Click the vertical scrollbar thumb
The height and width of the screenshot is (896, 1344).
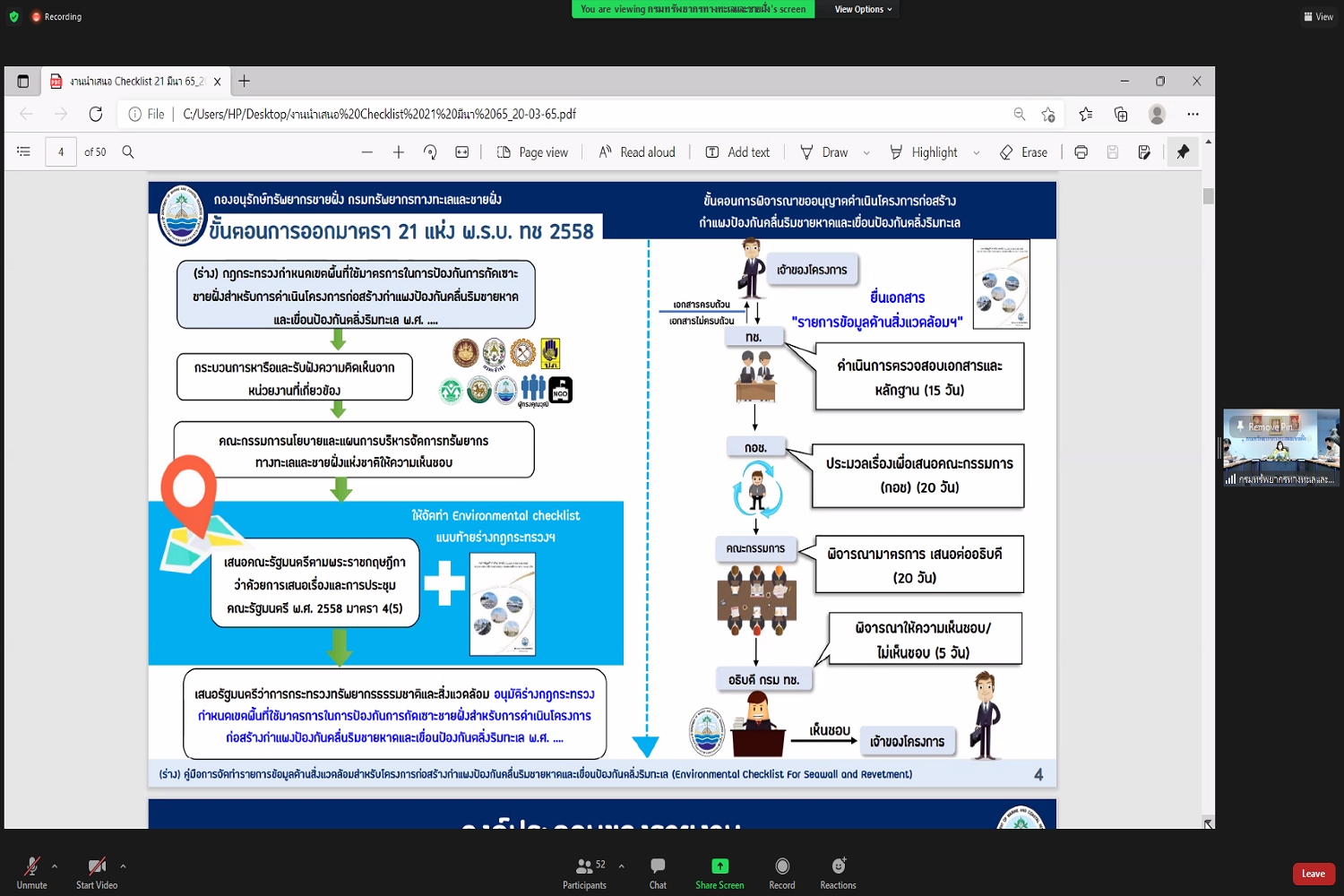click(1209, 196)
